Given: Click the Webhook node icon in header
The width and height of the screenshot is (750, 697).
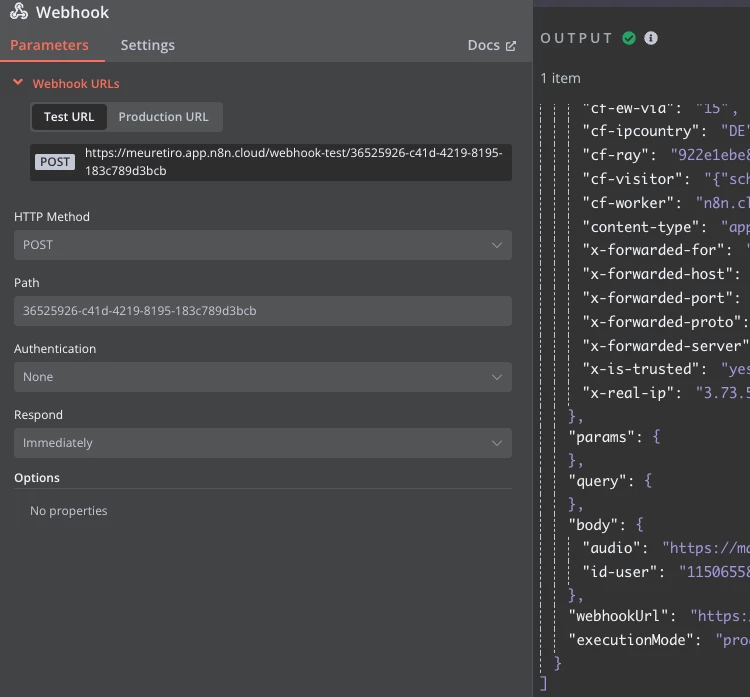Looking at the screenshot, I should coord(19,13).
